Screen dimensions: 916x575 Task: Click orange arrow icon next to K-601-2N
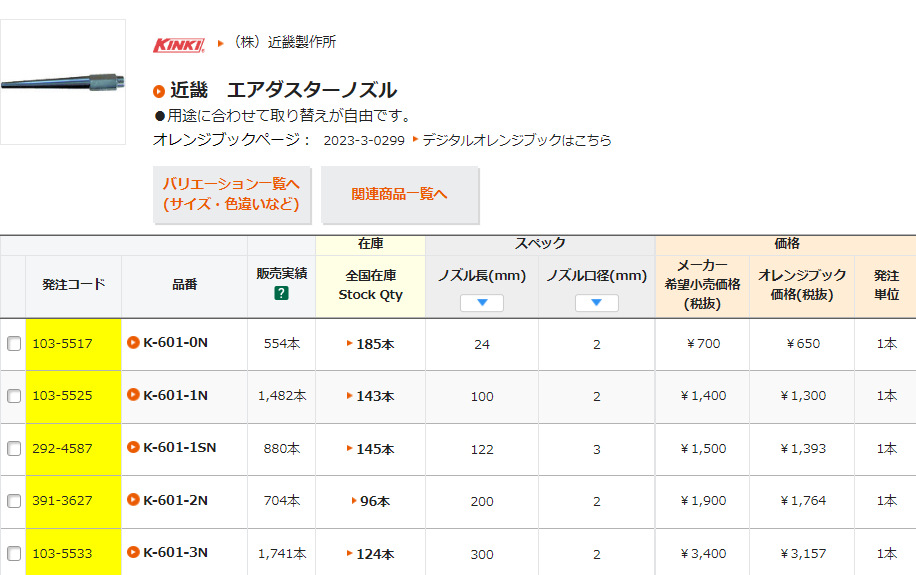tap(133, 500)
